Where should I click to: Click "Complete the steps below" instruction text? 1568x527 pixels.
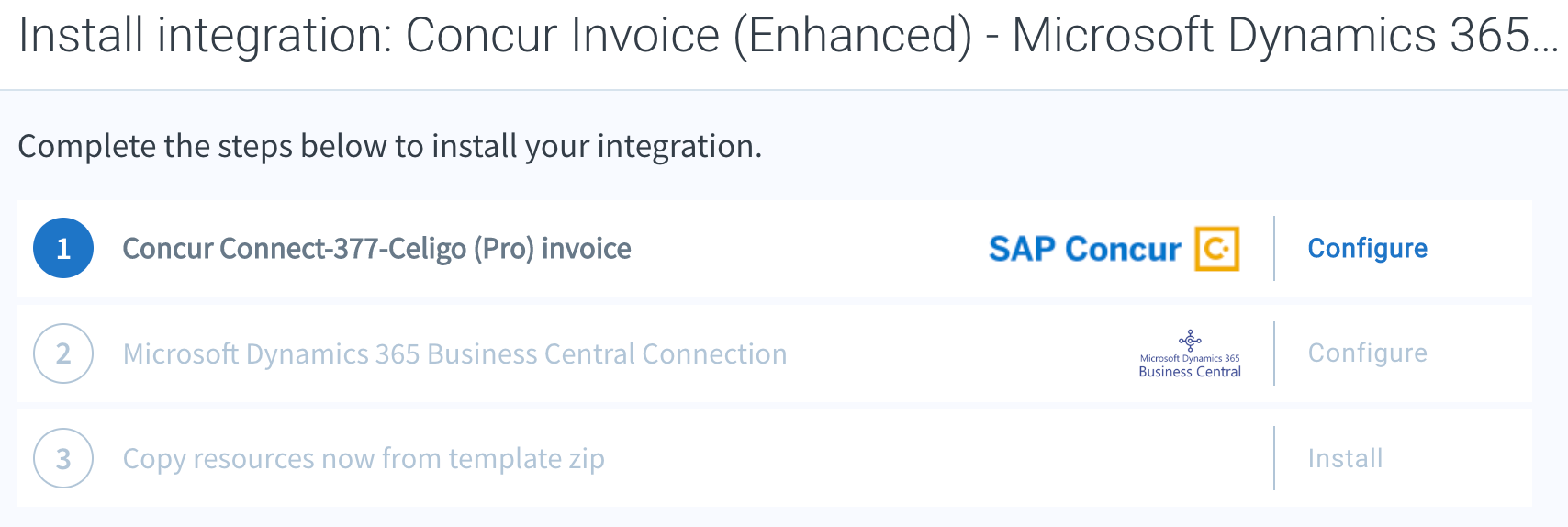(x=390, y=147)
